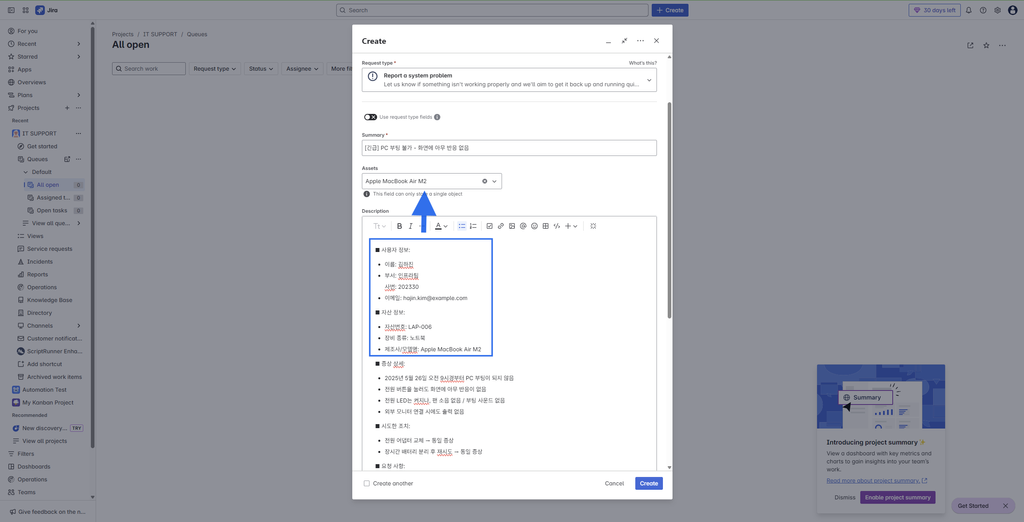The height and width of the screenshot is (522, 1024).
Task: Insert an action item checkbox in description
Action: click(x=490, y=226)
